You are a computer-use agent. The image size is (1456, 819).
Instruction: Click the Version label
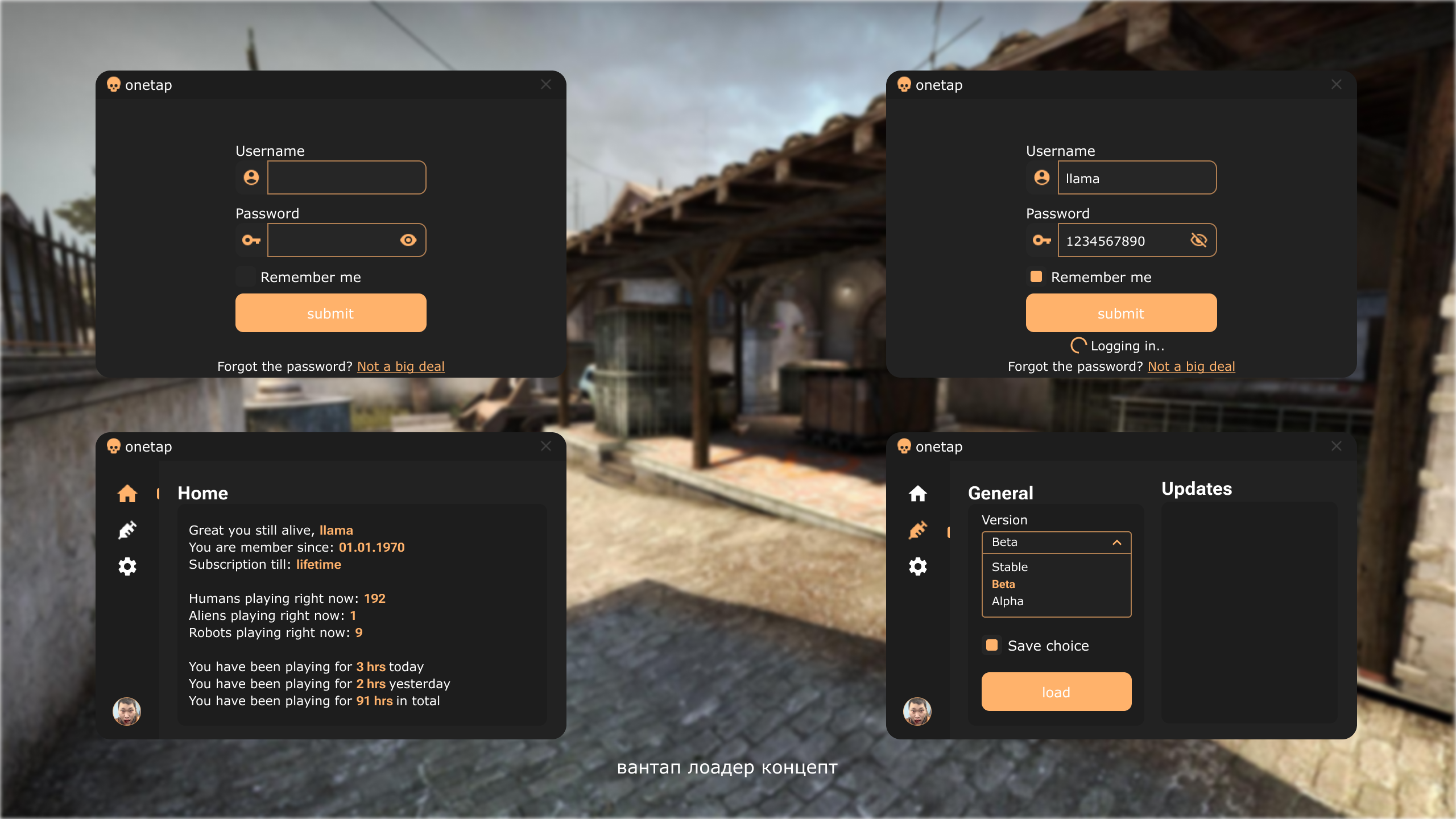1004,520
